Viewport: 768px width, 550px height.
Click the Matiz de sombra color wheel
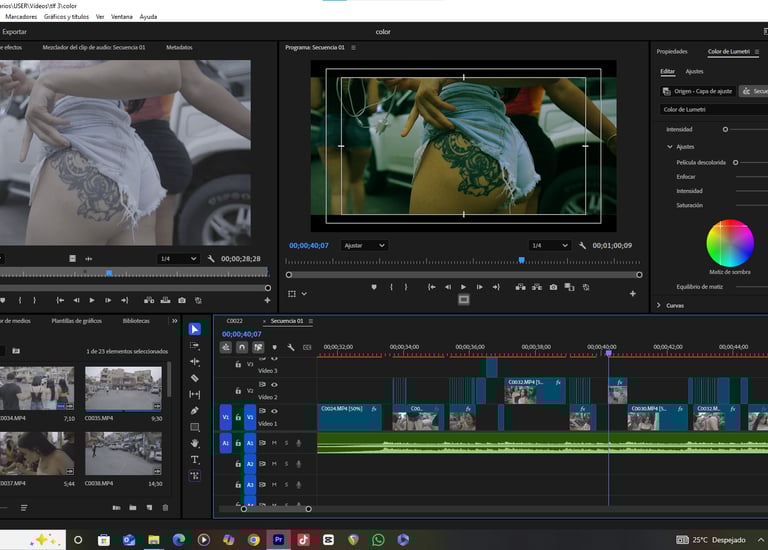click(730, 243)
